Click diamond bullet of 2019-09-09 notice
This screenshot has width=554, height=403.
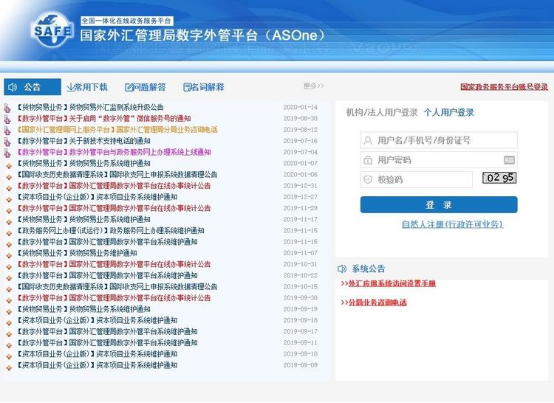tap(9, 368)
